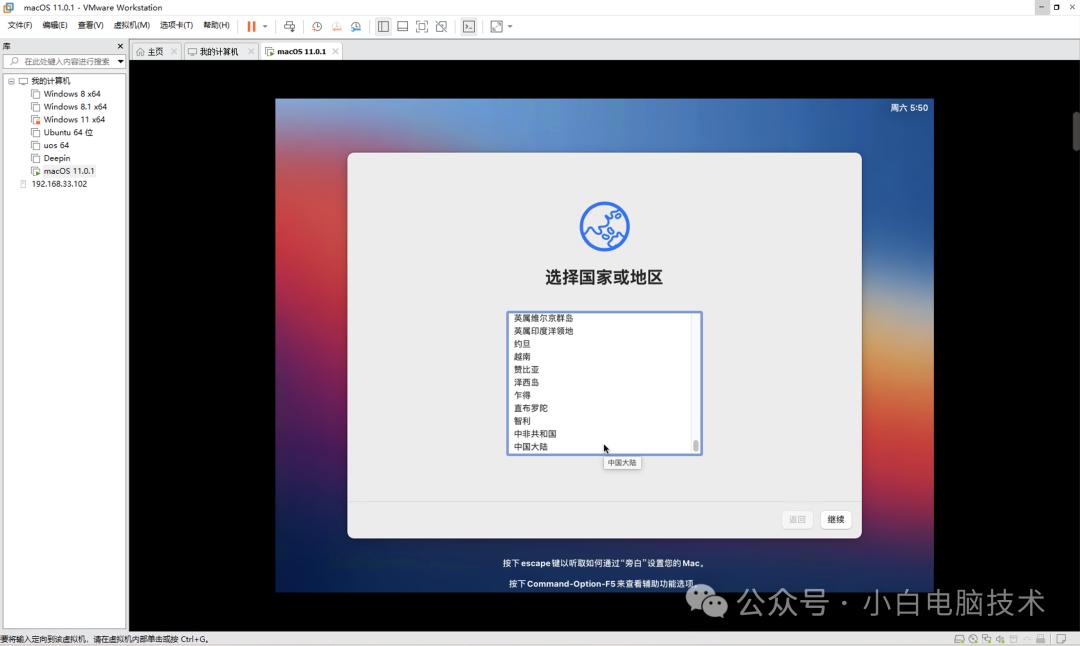Enter full screen mode from the toolbar

pyautogui.click(x=423, y=26)
